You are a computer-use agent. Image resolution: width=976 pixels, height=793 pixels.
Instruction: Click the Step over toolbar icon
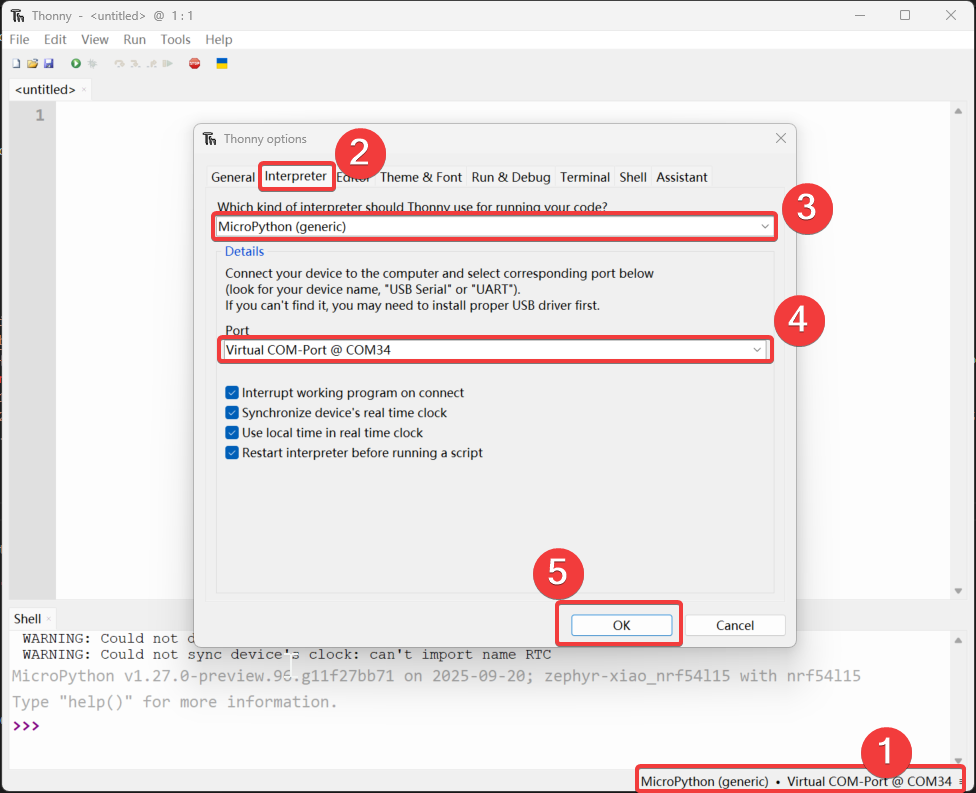click(120, 63)
